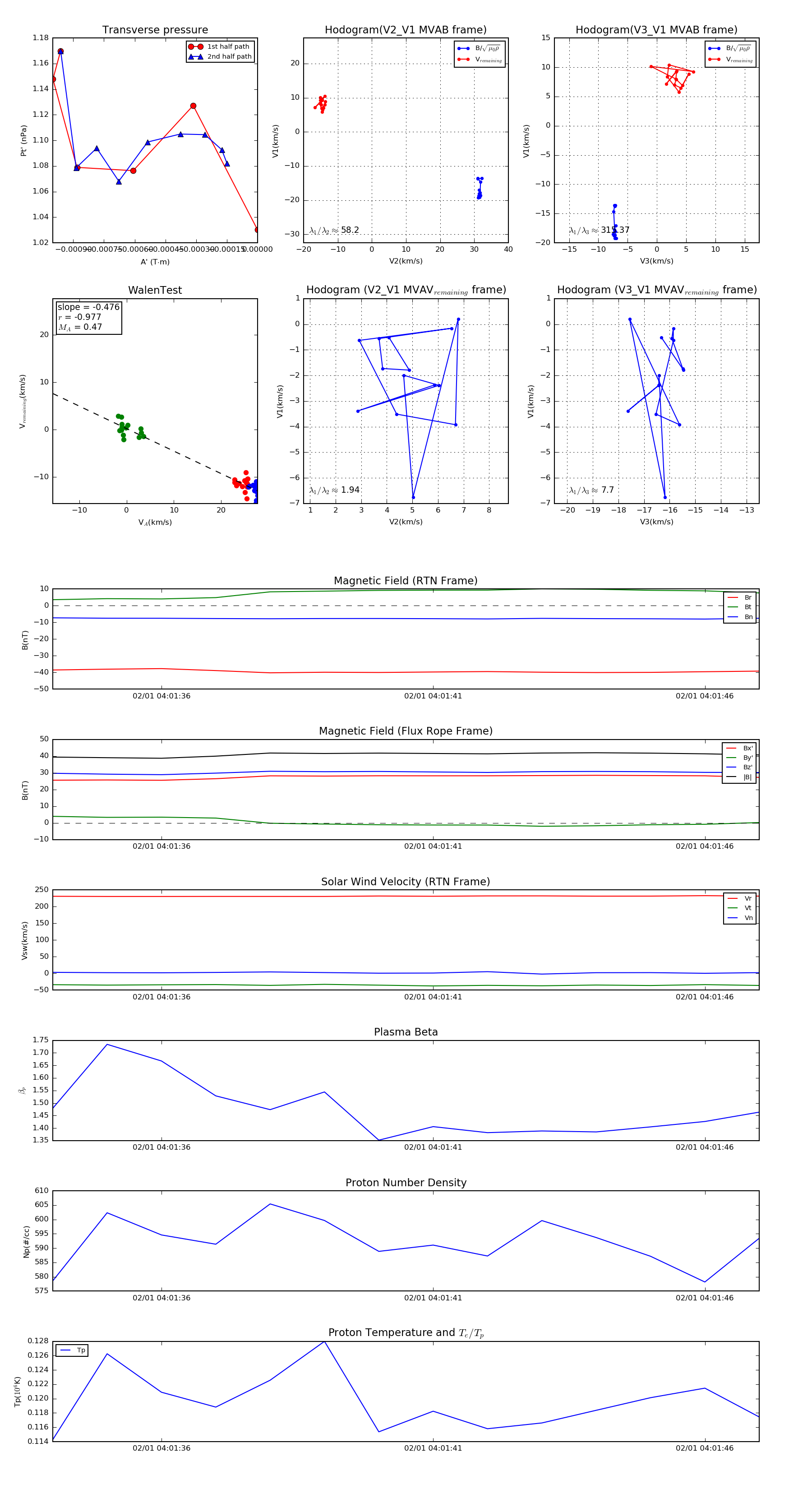Screen dimensions: 812x1489
Task: Click the Tp(10⁶K) y-axis label
Action: pos(17,1392)
